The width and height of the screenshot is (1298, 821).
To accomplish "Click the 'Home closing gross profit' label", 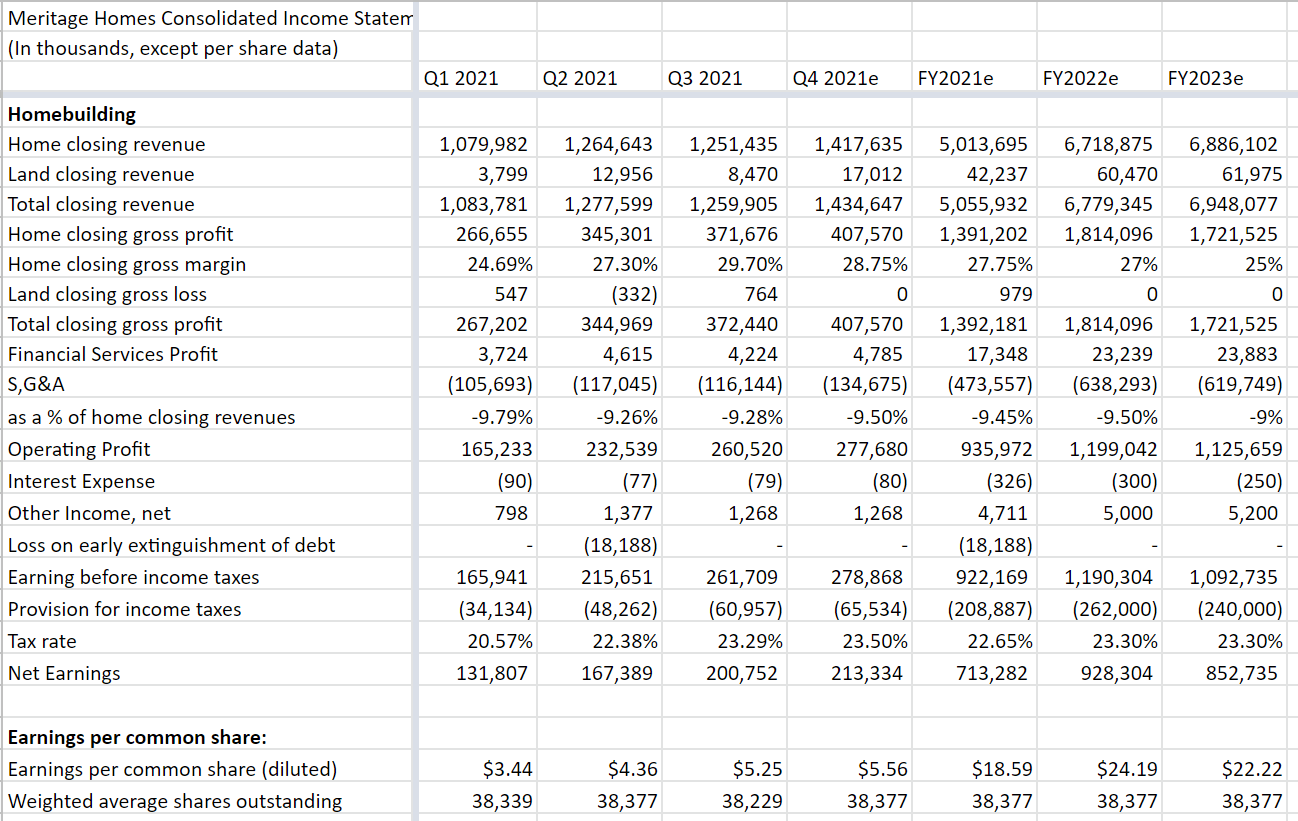I will (120, 234).
